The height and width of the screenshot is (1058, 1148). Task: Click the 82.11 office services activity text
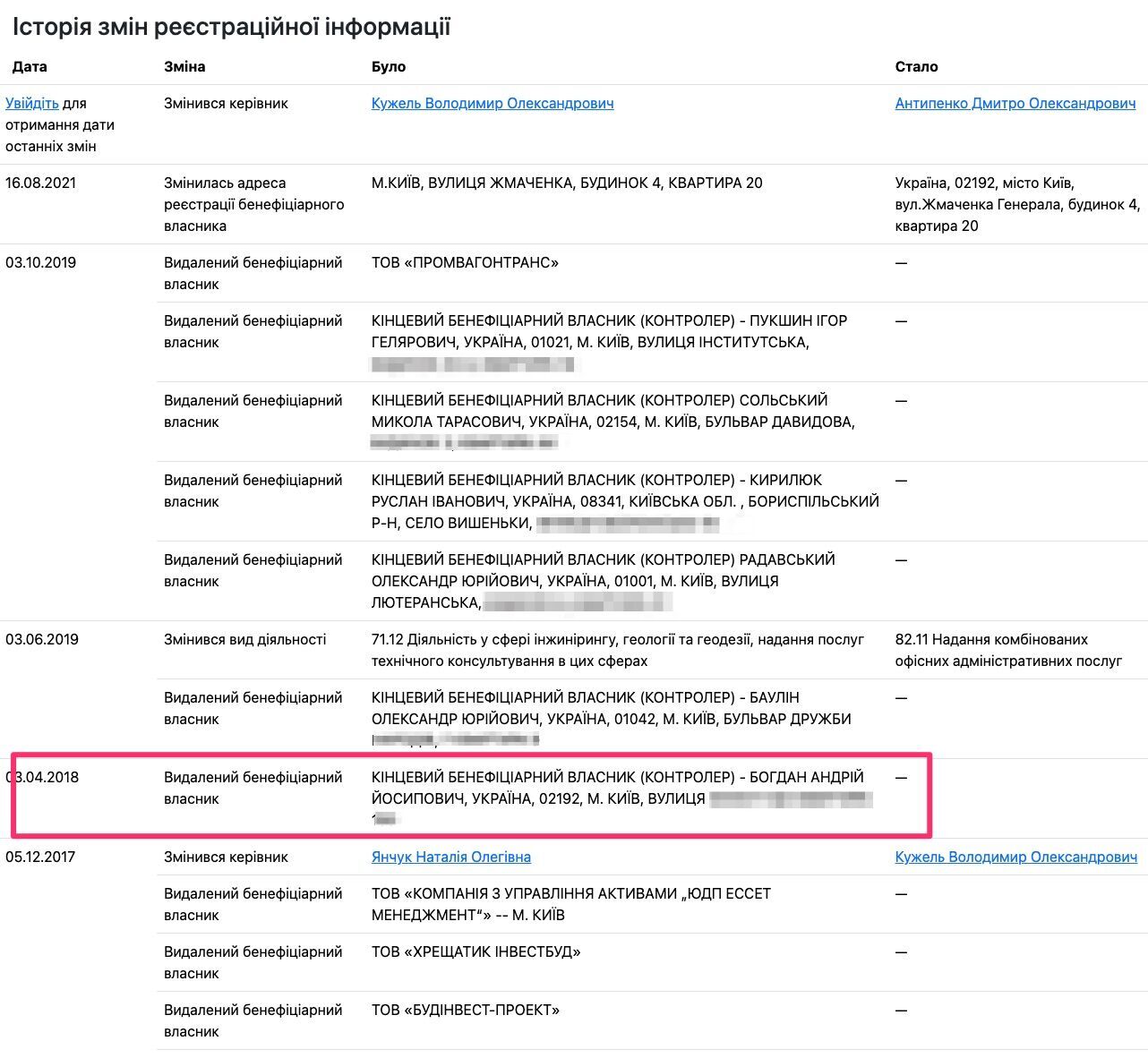[1008, 651]
